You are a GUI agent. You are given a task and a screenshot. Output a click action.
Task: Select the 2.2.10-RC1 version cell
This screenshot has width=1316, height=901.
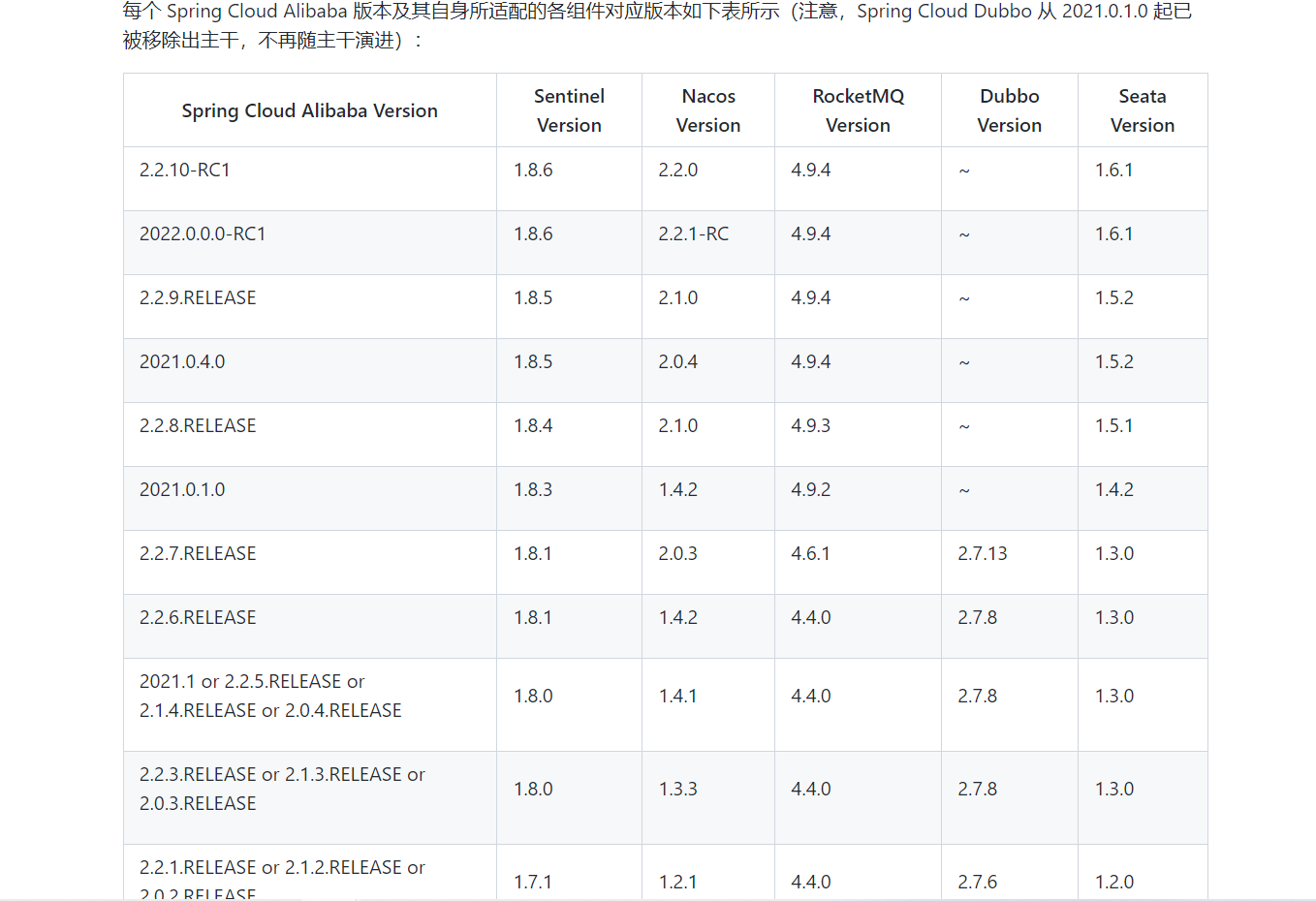click(x=184, y=169)
